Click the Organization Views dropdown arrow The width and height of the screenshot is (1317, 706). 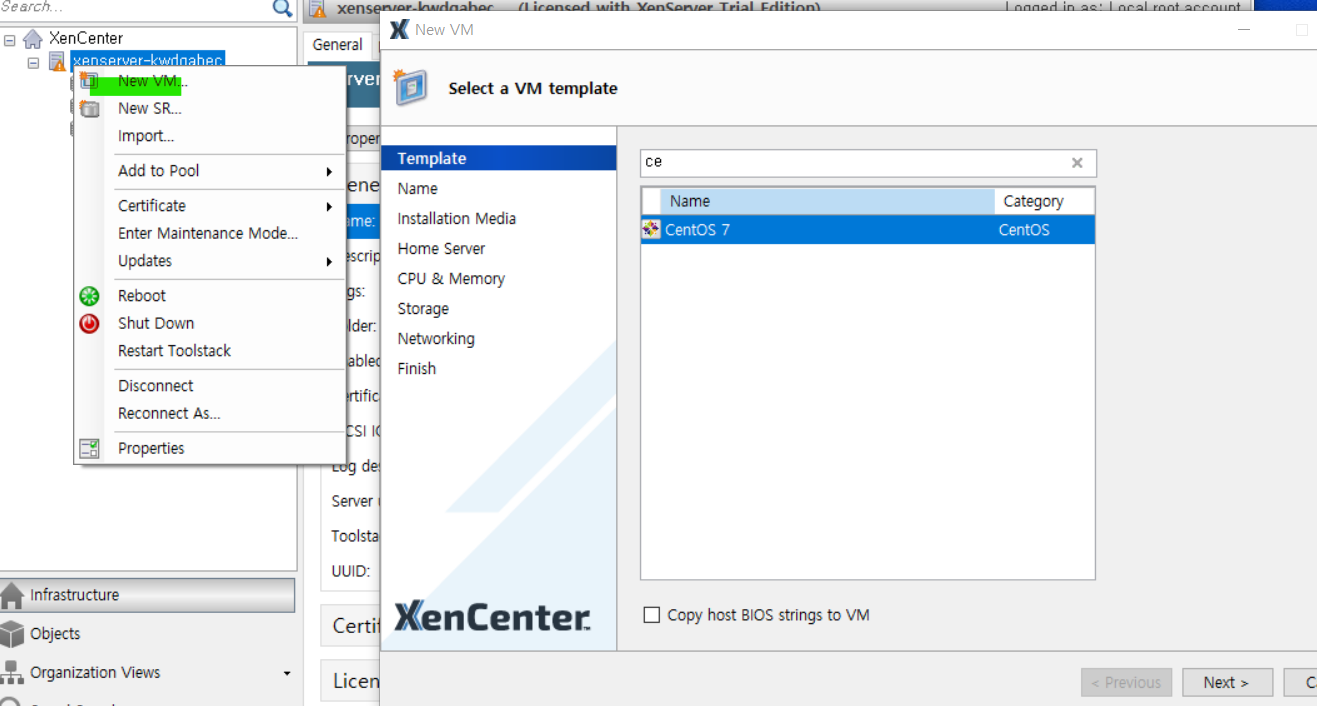click(287, 673)
